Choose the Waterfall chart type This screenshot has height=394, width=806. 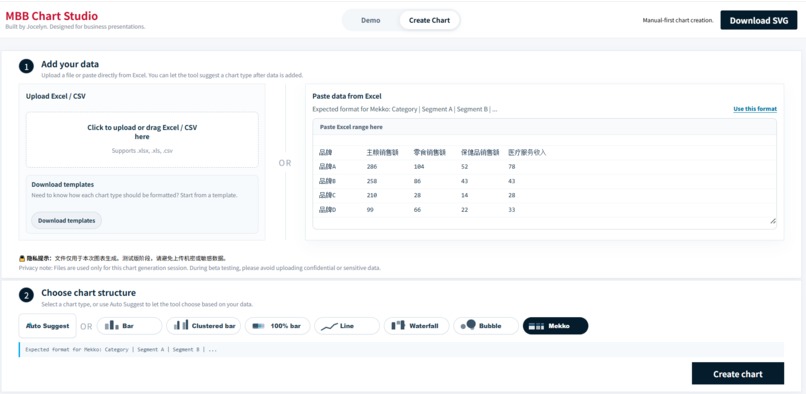pos(416,326)
